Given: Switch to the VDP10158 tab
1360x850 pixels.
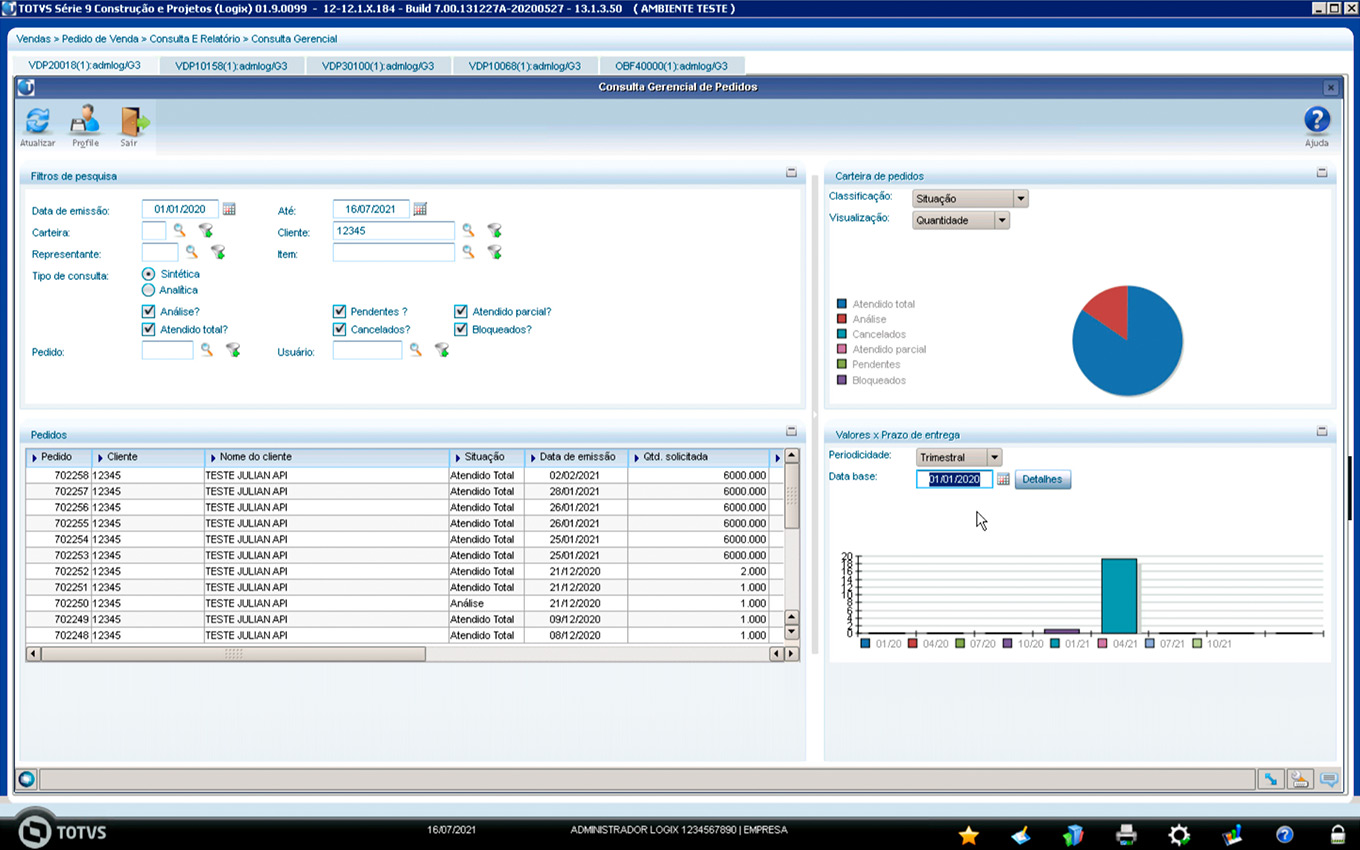Looking at the screenshot, I should (231, 66).
